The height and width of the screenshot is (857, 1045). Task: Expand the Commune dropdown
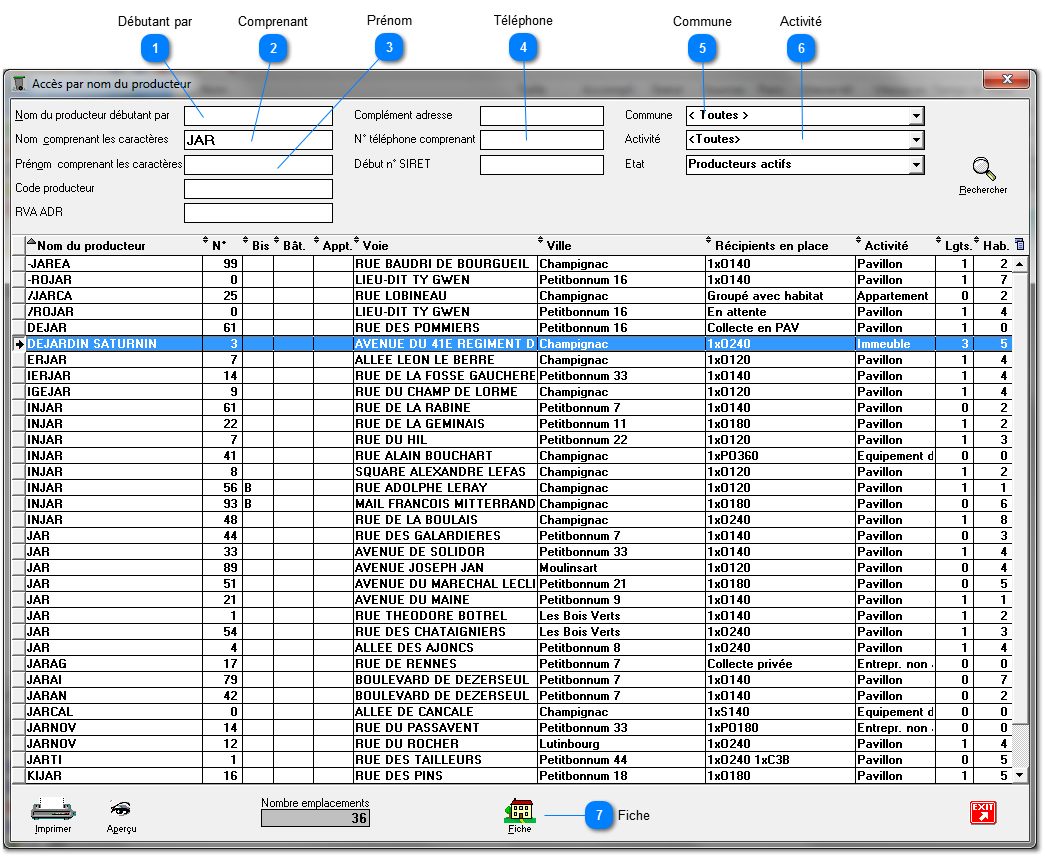coord(916,116)
